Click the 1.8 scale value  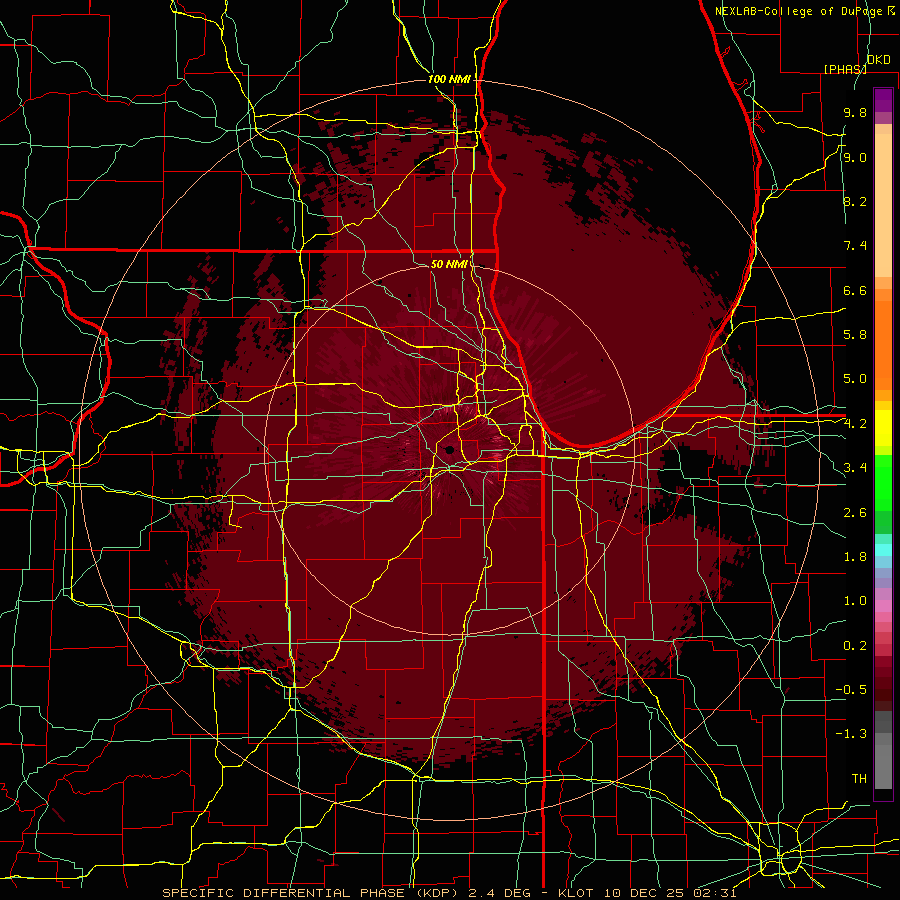[x=855, y=557]
